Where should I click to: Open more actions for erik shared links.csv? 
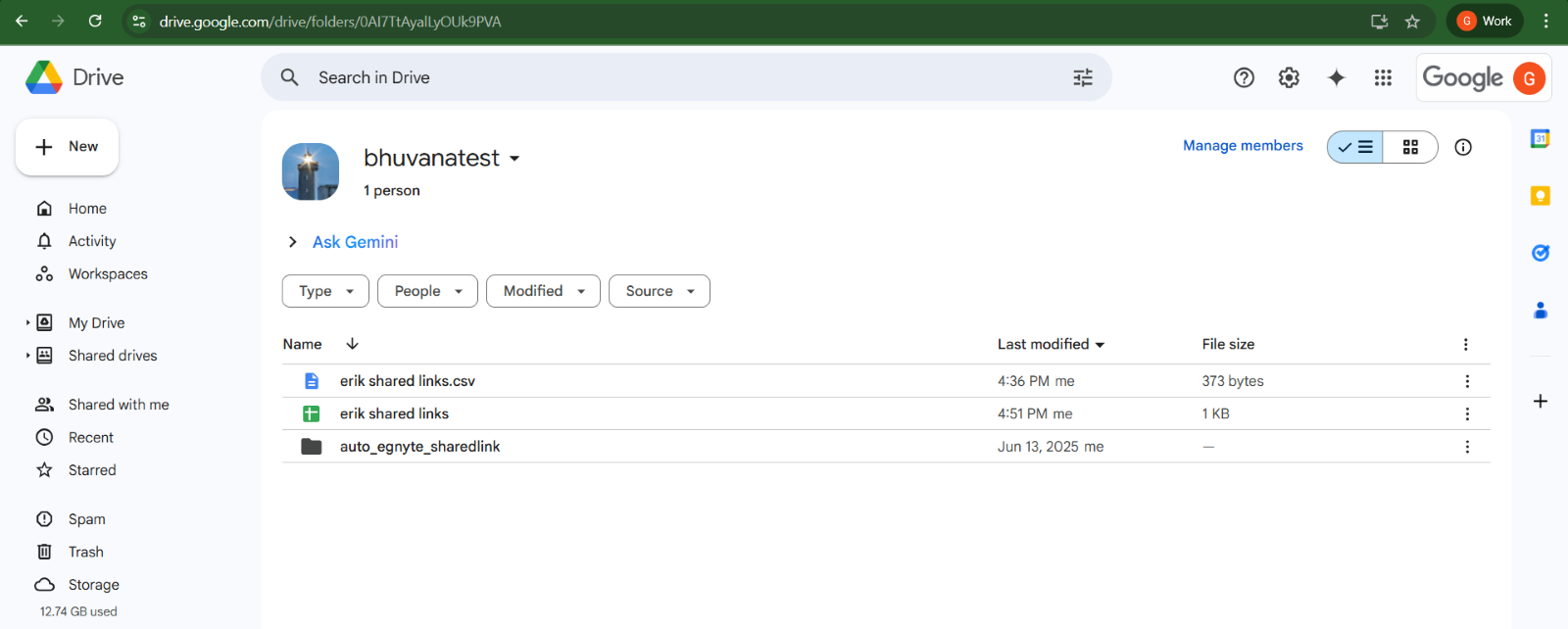1466,381
